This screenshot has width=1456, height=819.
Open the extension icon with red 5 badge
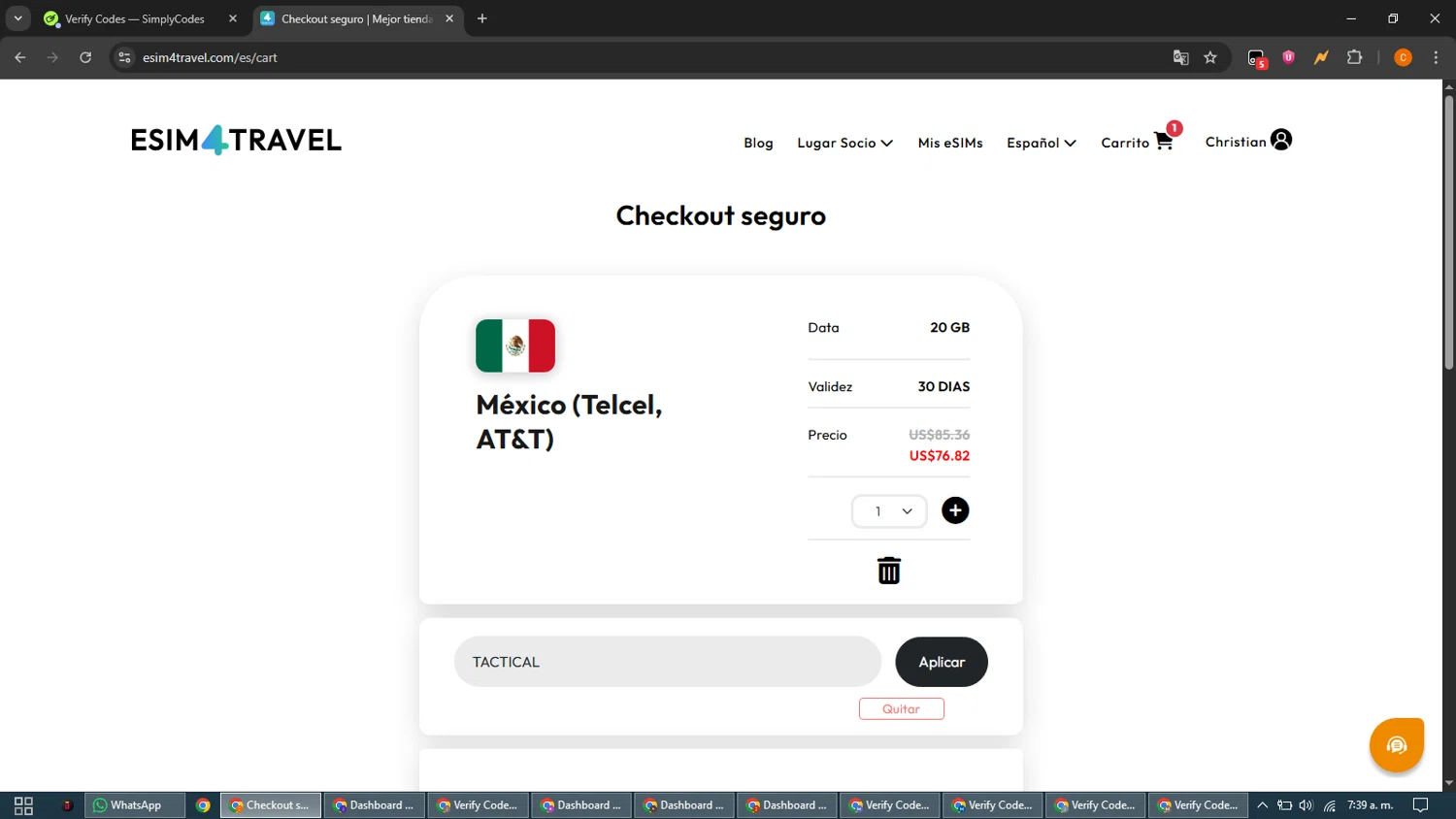tap(1257, 58)
